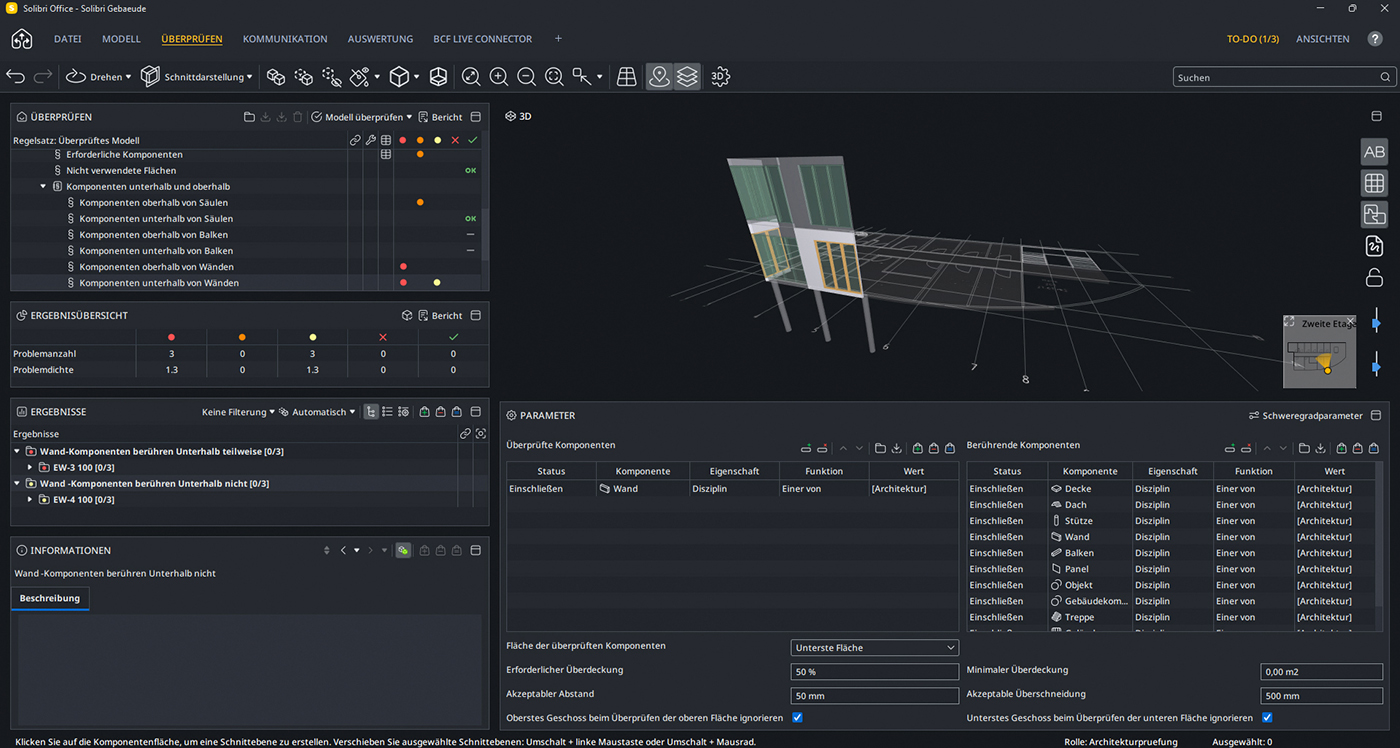Viewport: 1400px width, 748px height.
Task: Activate the location marker view icon
Action: 659,76
